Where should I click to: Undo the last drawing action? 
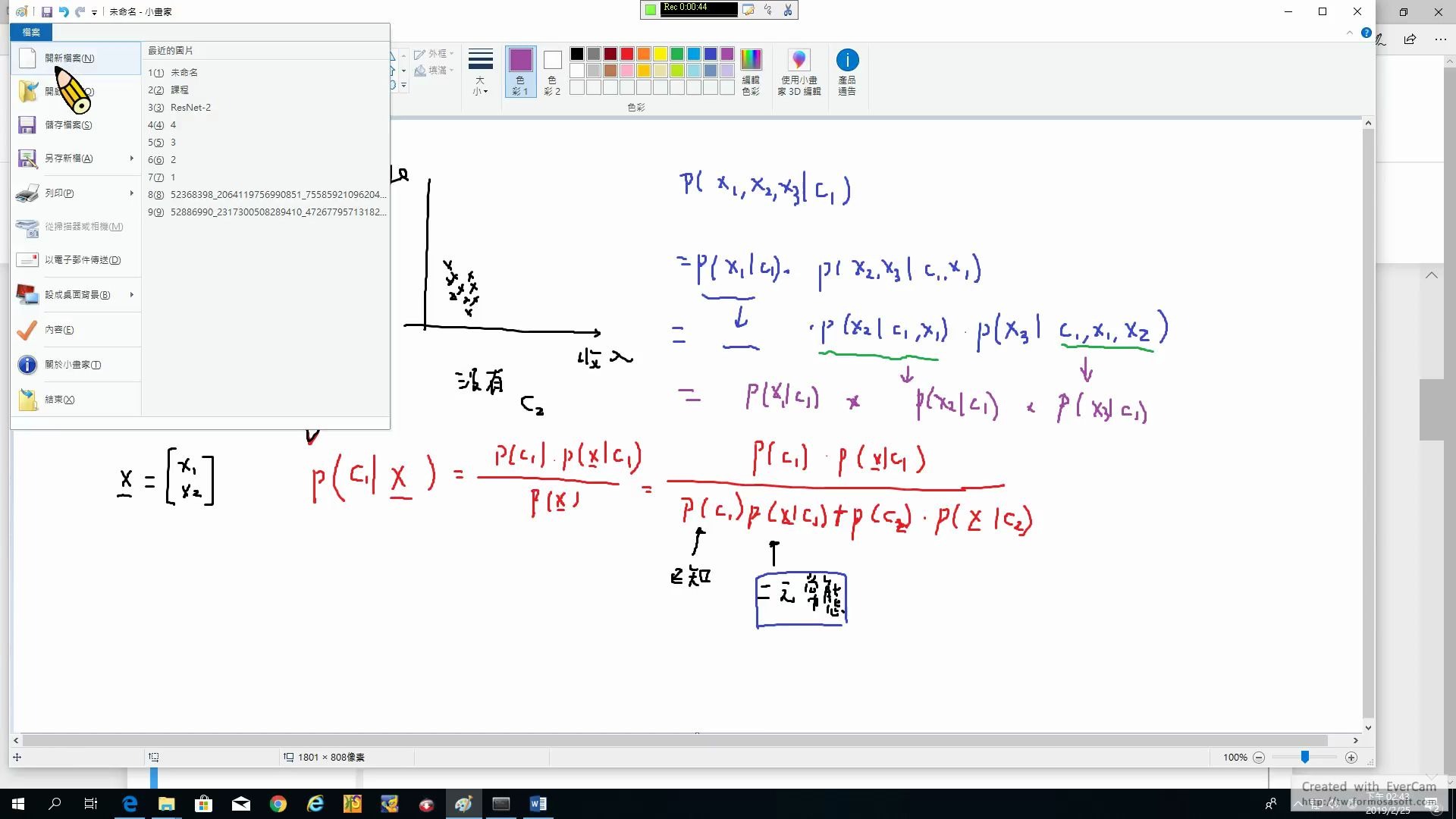(x=64, y=11)
